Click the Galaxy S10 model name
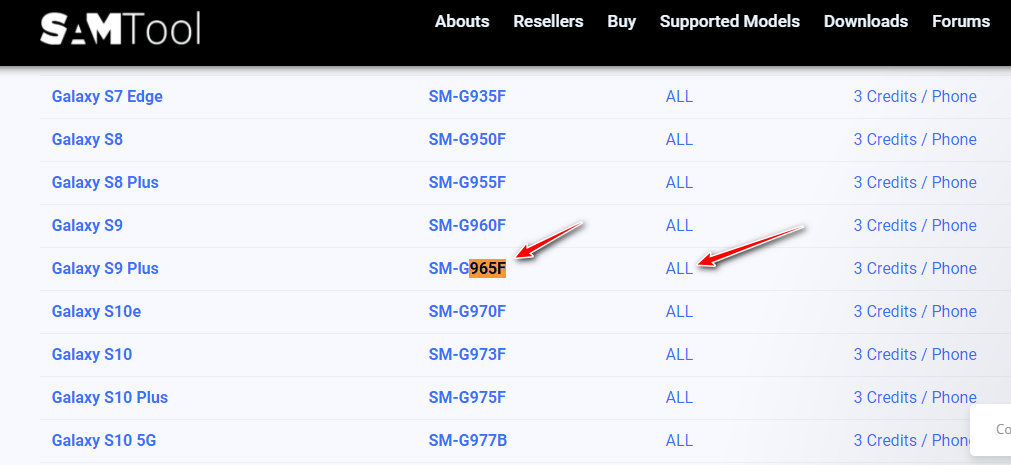This screenshot has height=465, width=1011. point(92,355)
